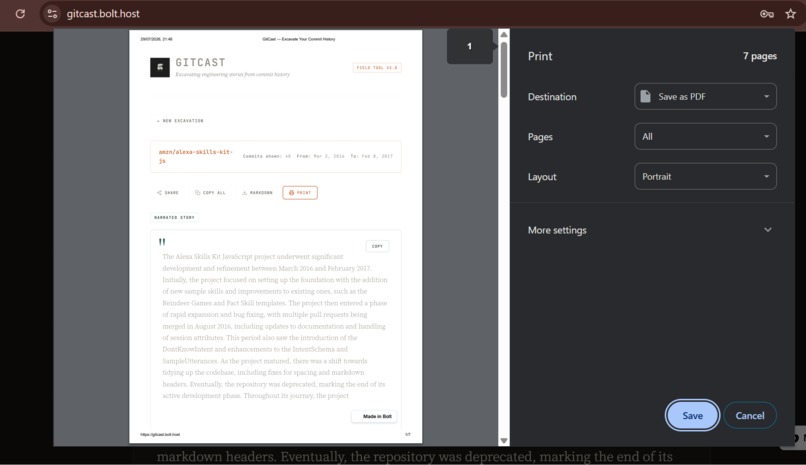Click the New Excavation link in preview
Screen dimensions: 806x465
click(180, 121)
